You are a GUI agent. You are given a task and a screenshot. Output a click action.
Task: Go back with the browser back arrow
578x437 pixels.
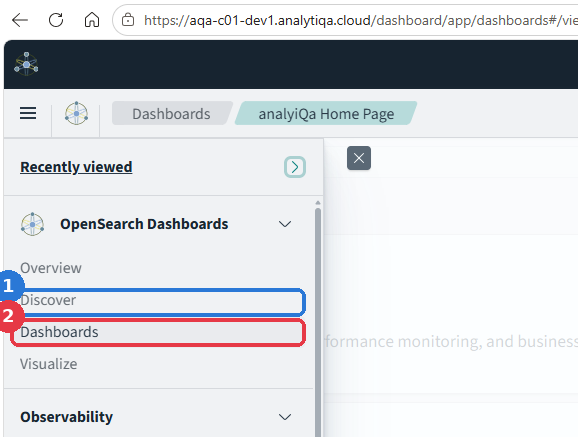[20, 20]
